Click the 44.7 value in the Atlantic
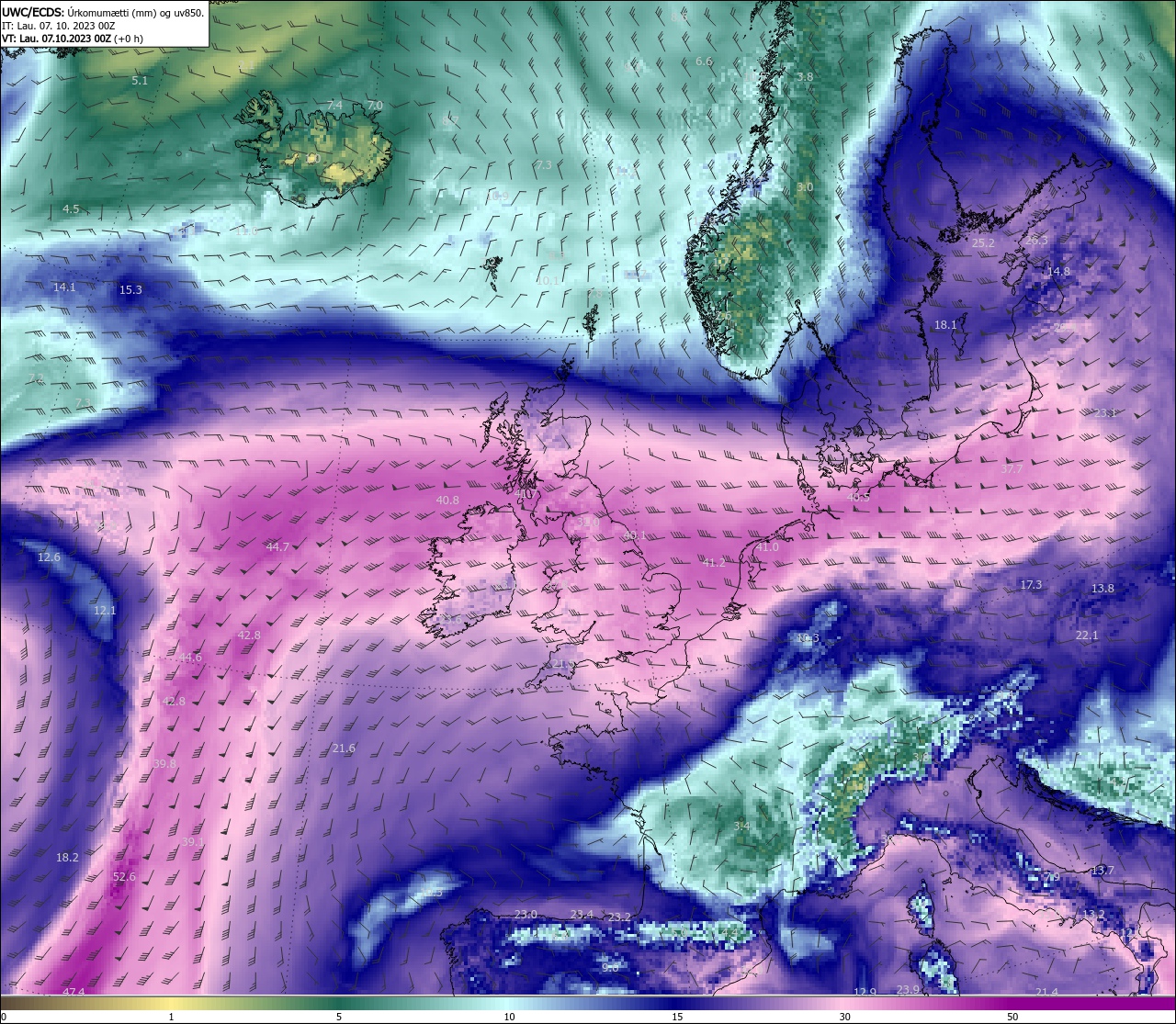1176x1024 pixels. click(277, 547)
